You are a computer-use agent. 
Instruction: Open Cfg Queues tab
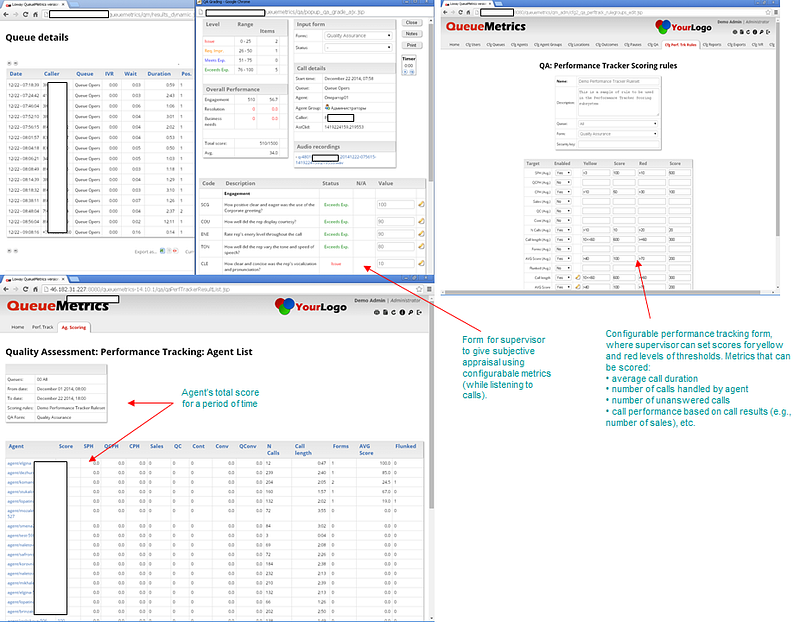pyautogui.click(x=495, y=45)
